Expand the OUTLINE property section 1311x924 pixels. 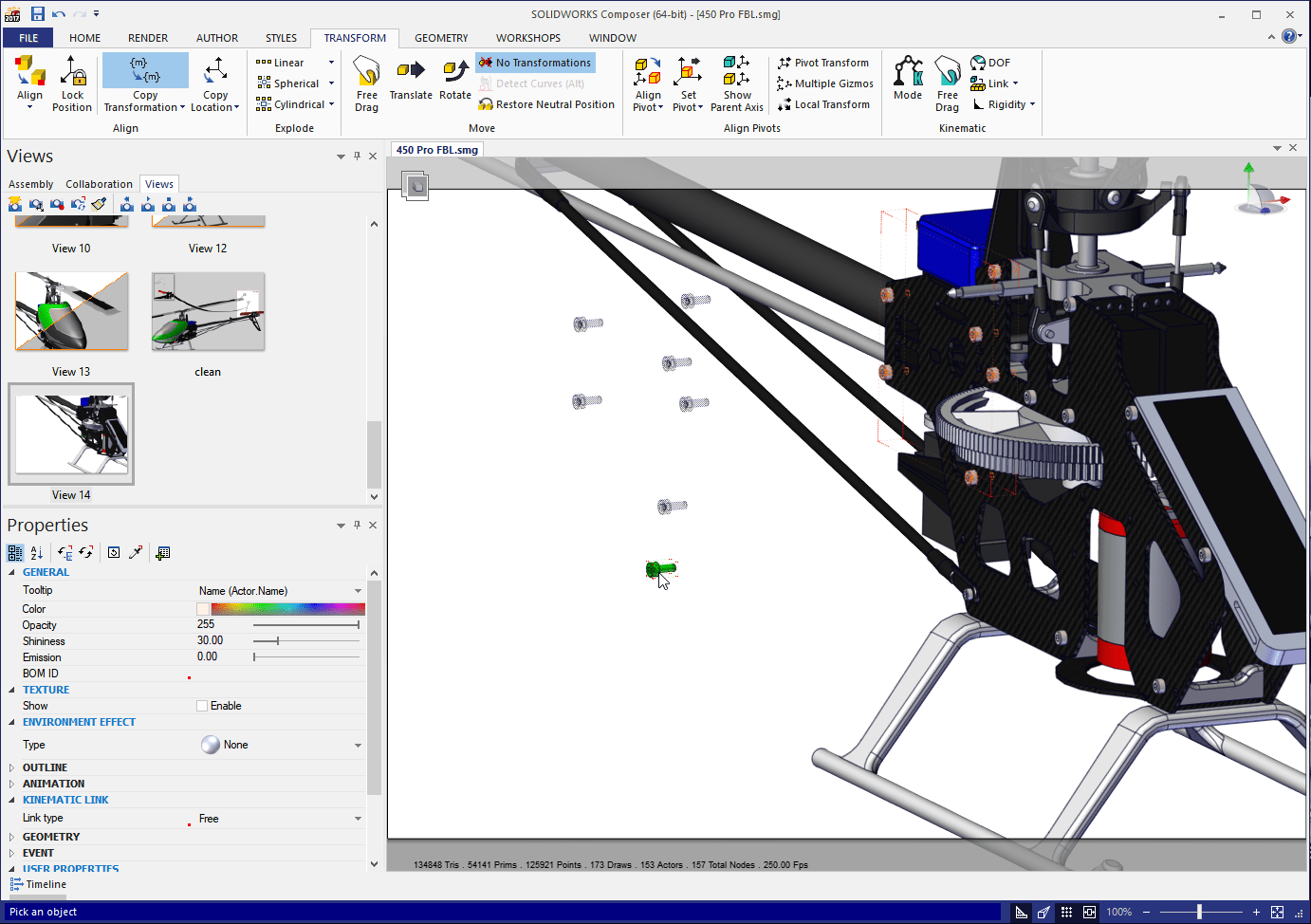[11, 767]
